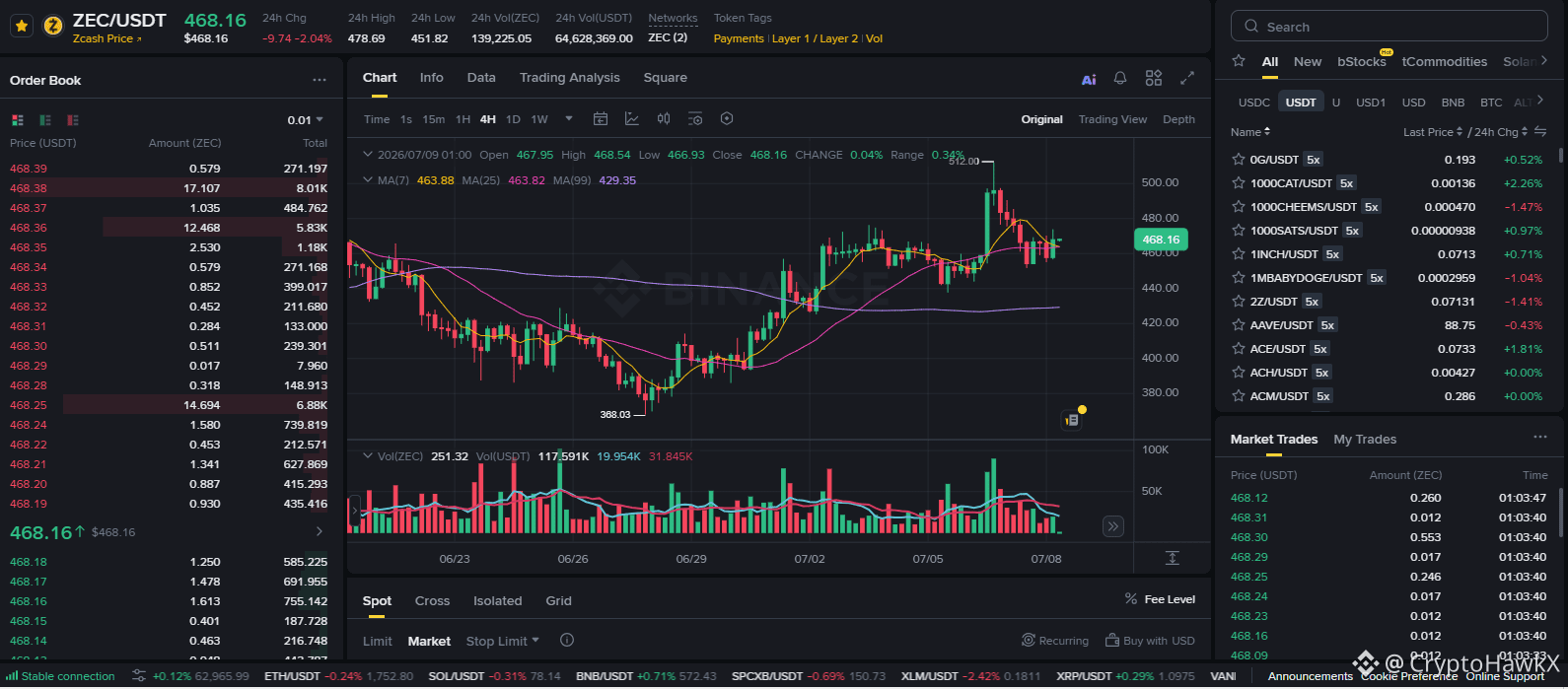Click in the market Search field

(x=1390, y=27)
